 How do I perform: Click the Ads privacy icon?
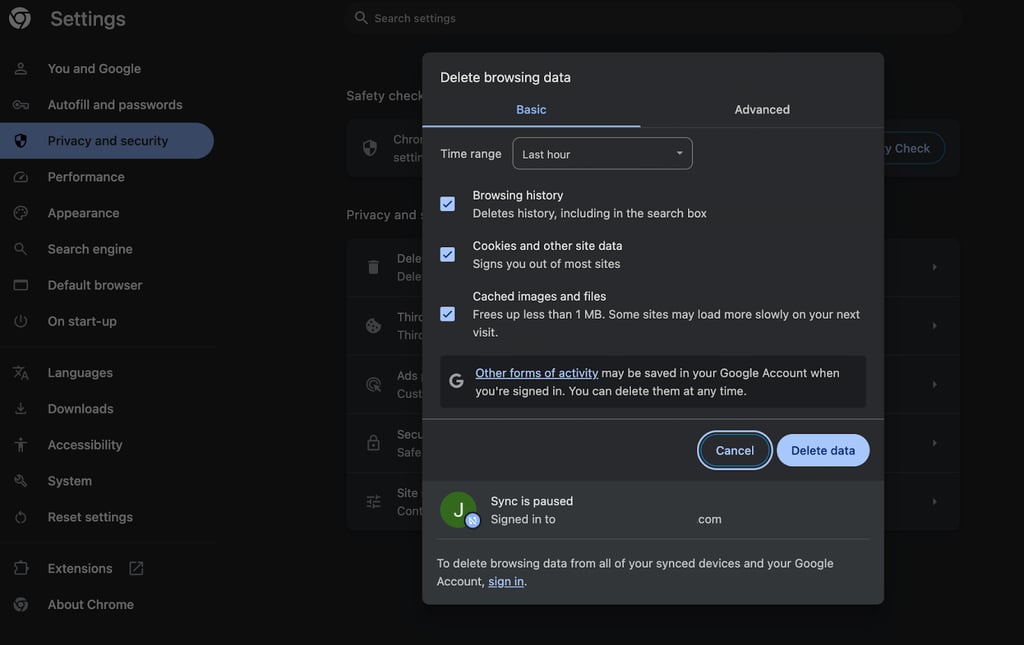pos(373,385)
